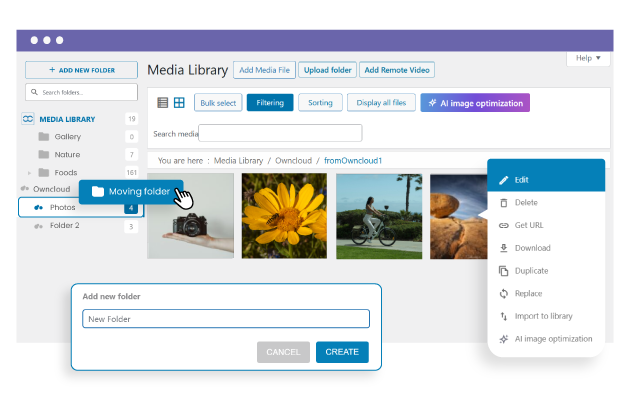Viewport: 630px width, 400px height.
Task: Click the Foods count badge 161
Action: point(131,173)
